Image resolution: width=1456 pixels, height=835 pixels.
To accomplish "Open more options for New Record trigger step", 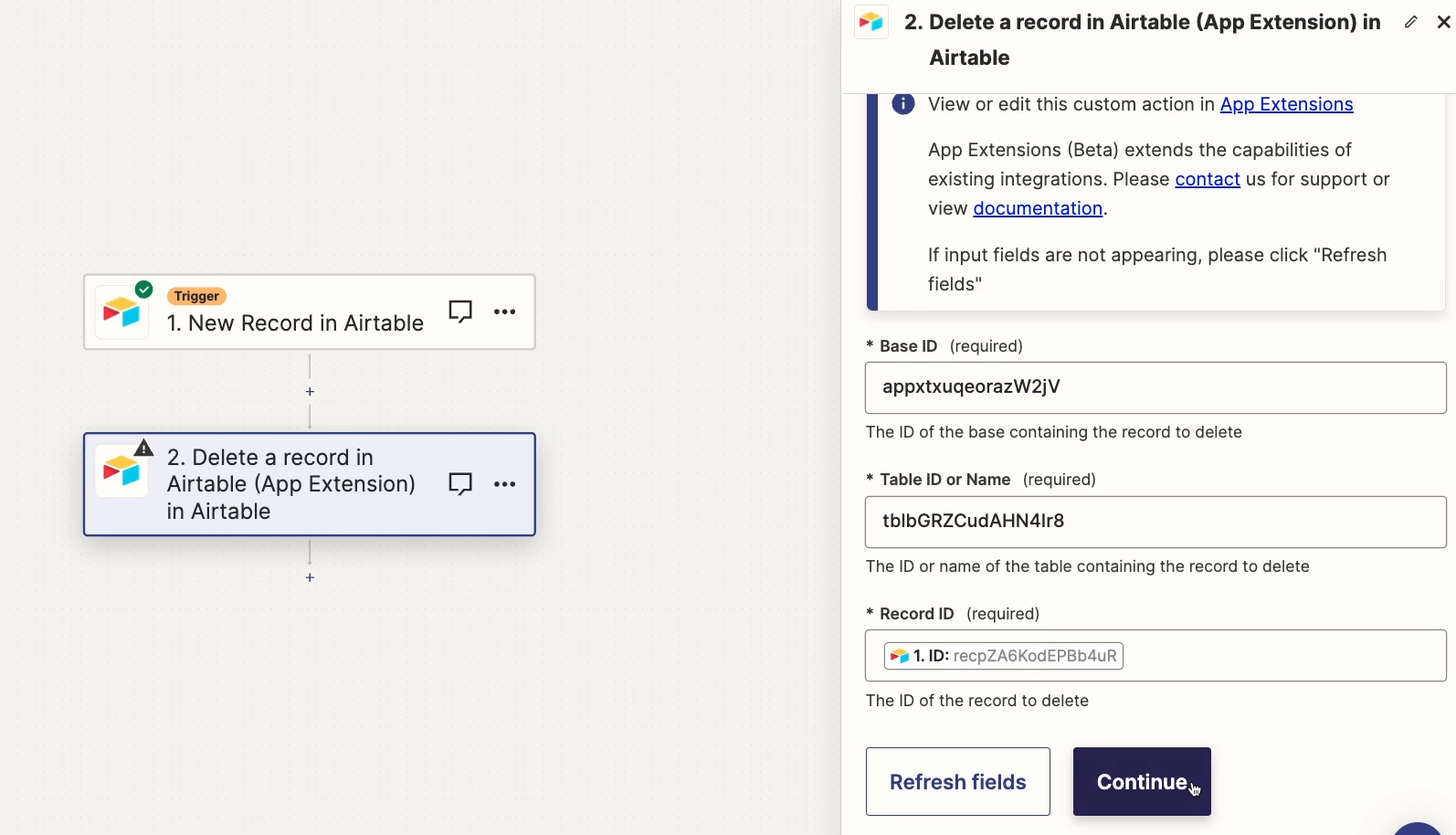I will [x=505, y=312].
